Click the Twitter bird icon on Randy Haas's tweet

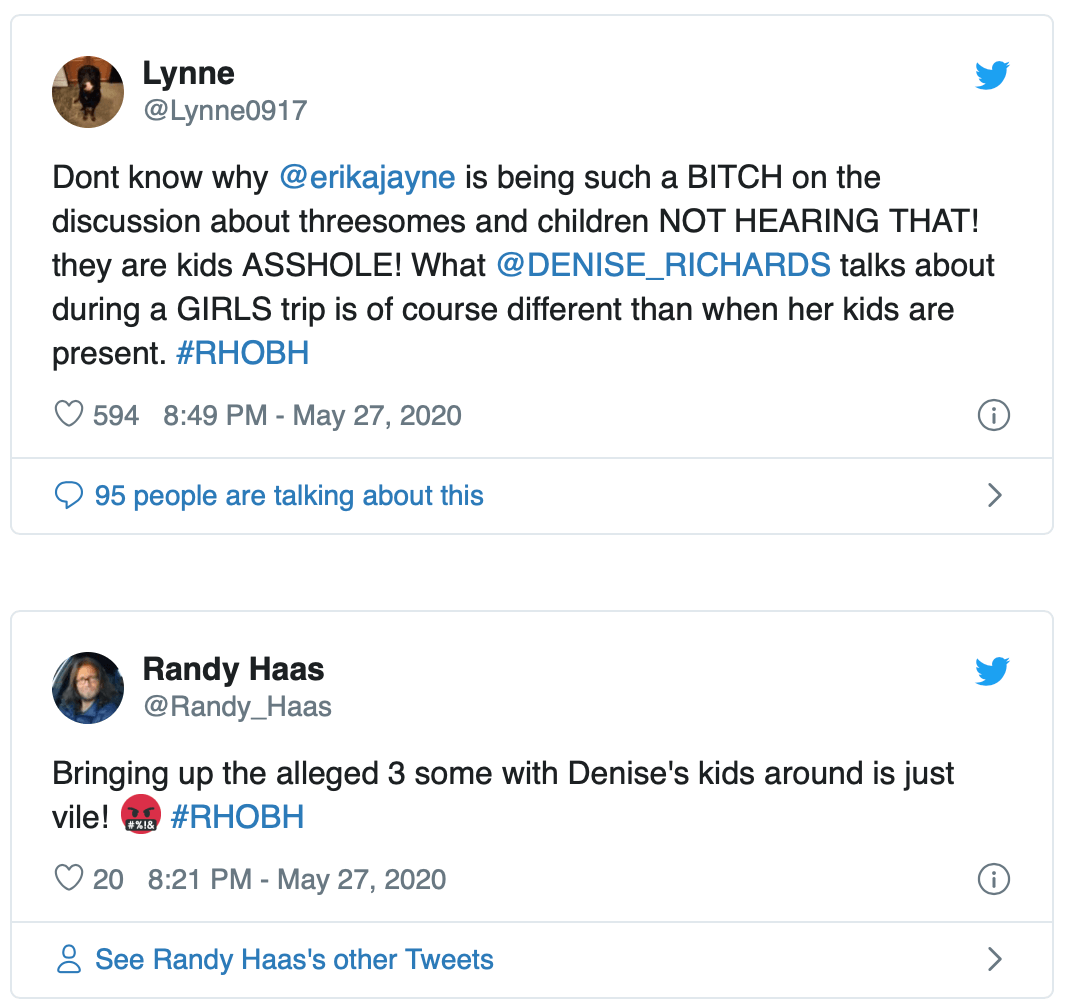(992, 671)
